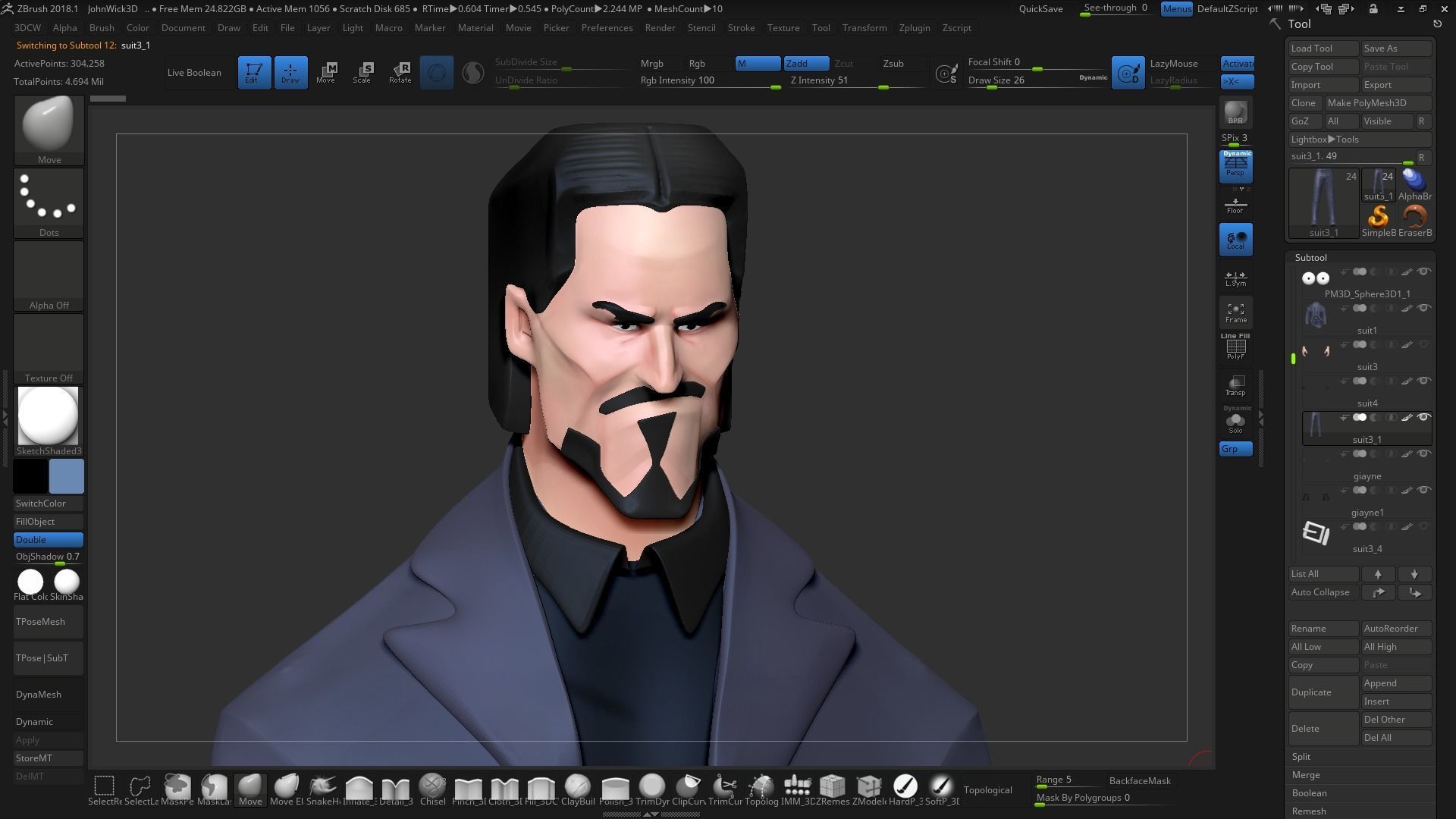The image size is (1456, 819).
Task: Switch to Rotate gizmo mode
Action: pos(400,72)
